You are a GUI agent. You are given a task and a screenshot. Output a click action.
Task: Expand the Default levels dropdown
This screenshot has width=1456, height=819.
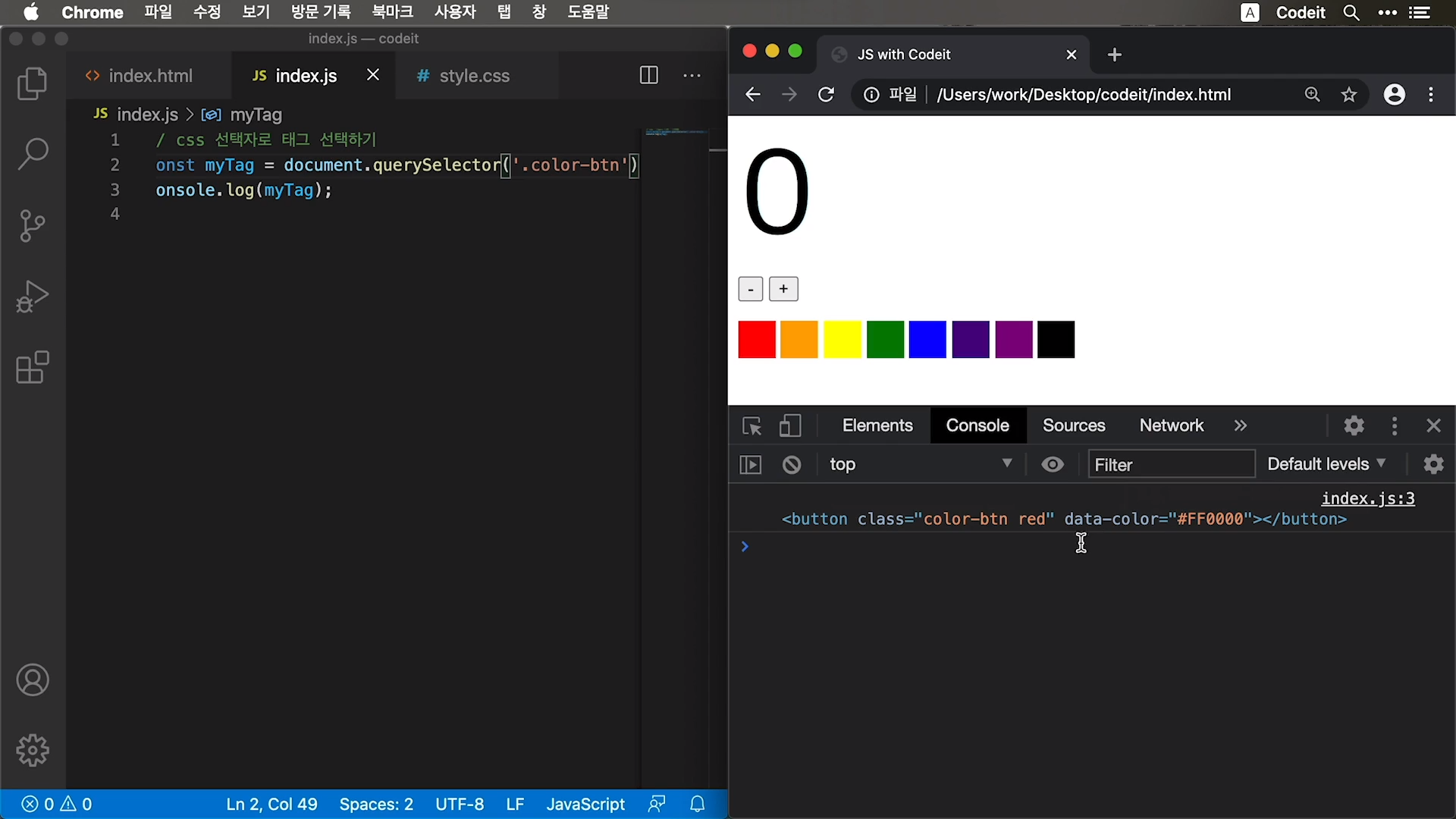pyautogui.click(x=1326, y=464)
